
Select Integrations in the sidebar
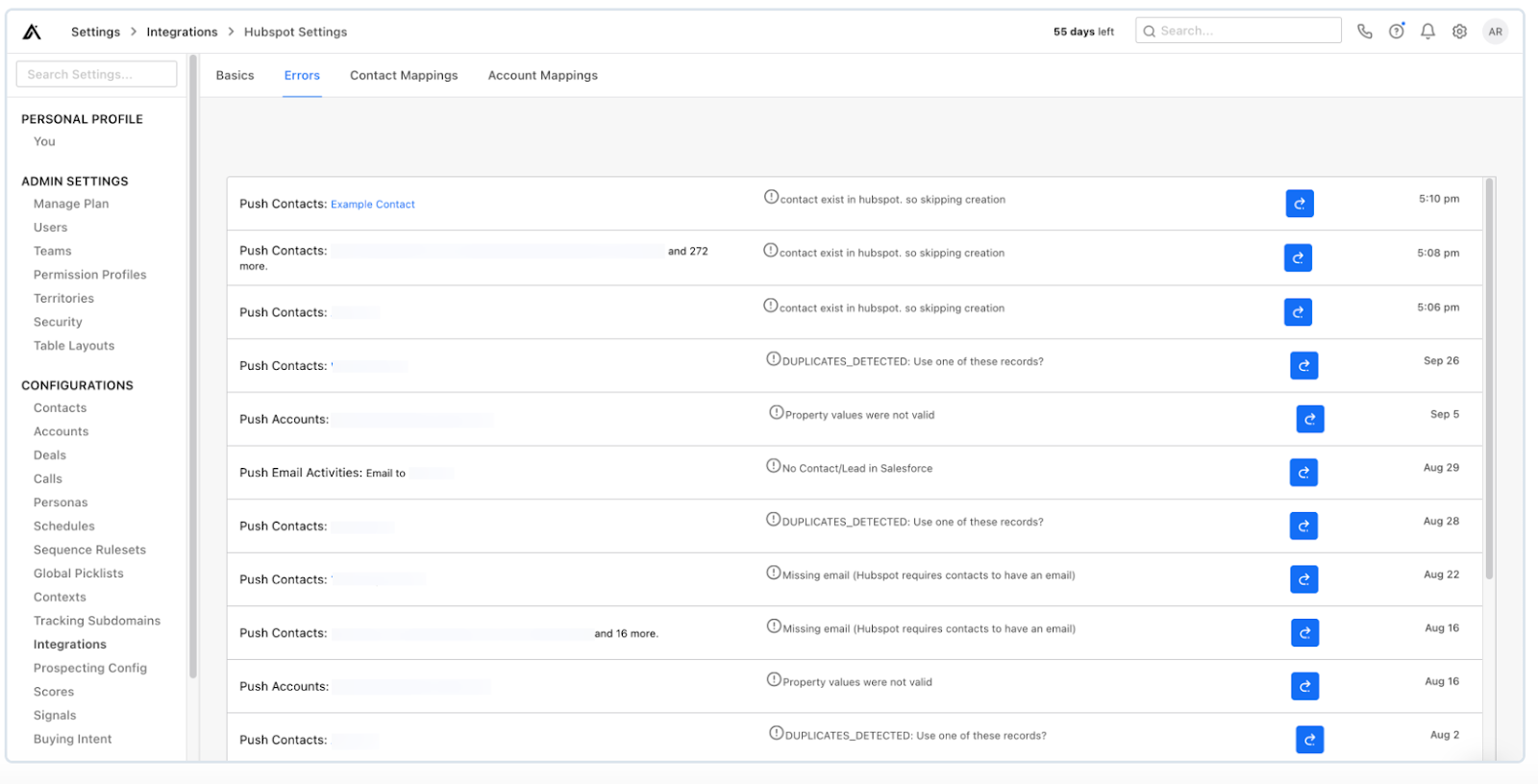(70, 645)
